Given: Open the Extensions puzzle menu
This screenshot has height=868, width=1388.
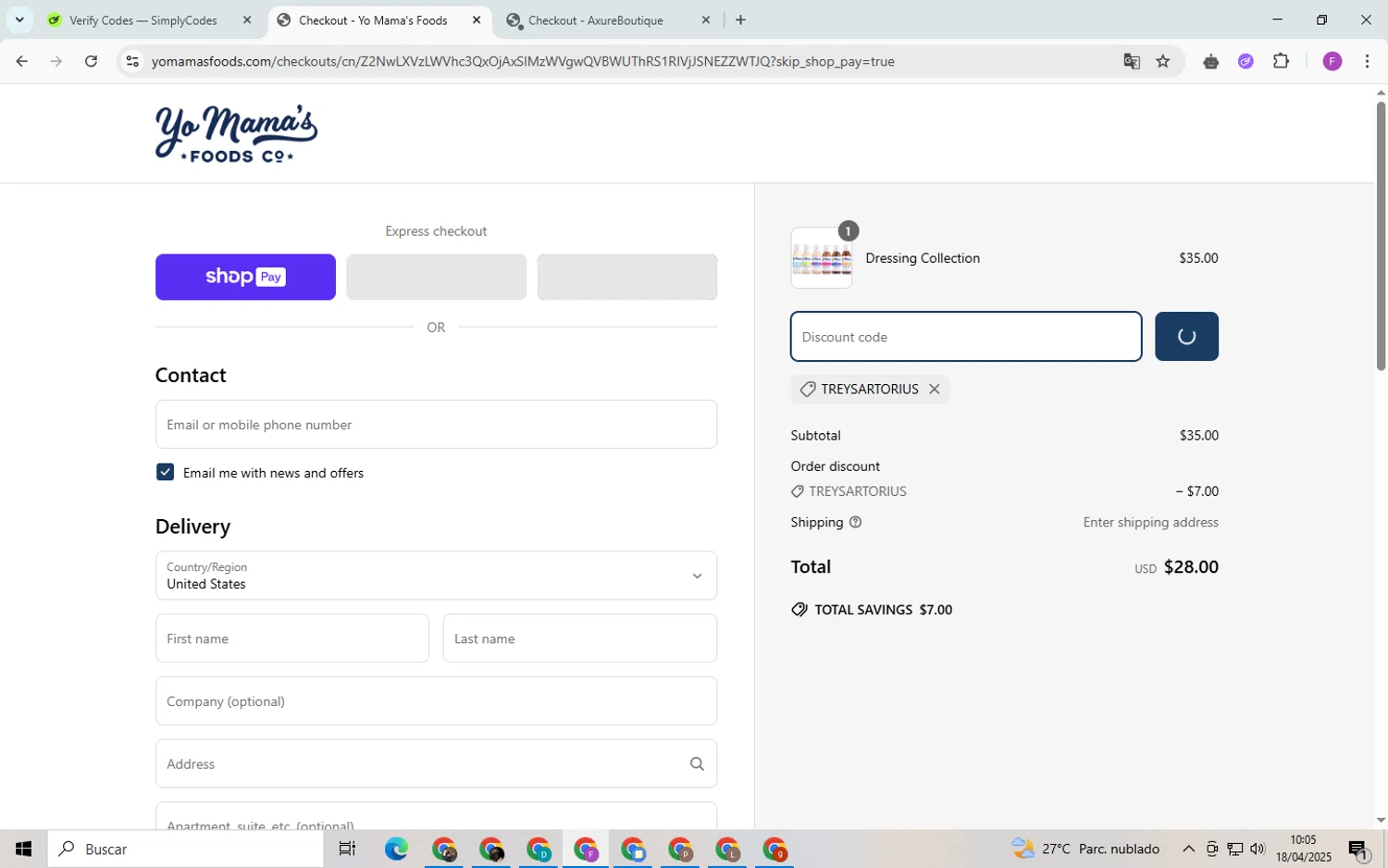Looking at the screenshot, I should tap(1281, 62).
